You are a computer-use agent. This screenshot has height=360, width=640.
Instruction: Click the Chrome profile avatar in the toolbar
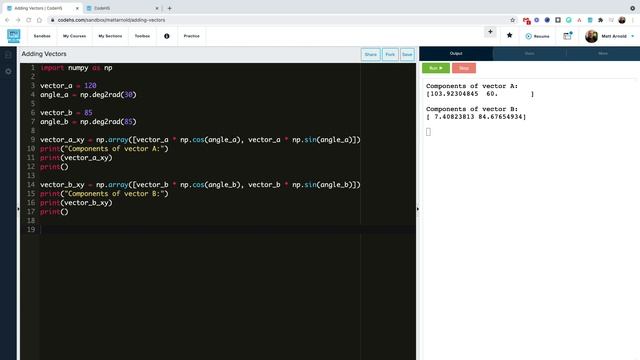click(x=622, y=20)
